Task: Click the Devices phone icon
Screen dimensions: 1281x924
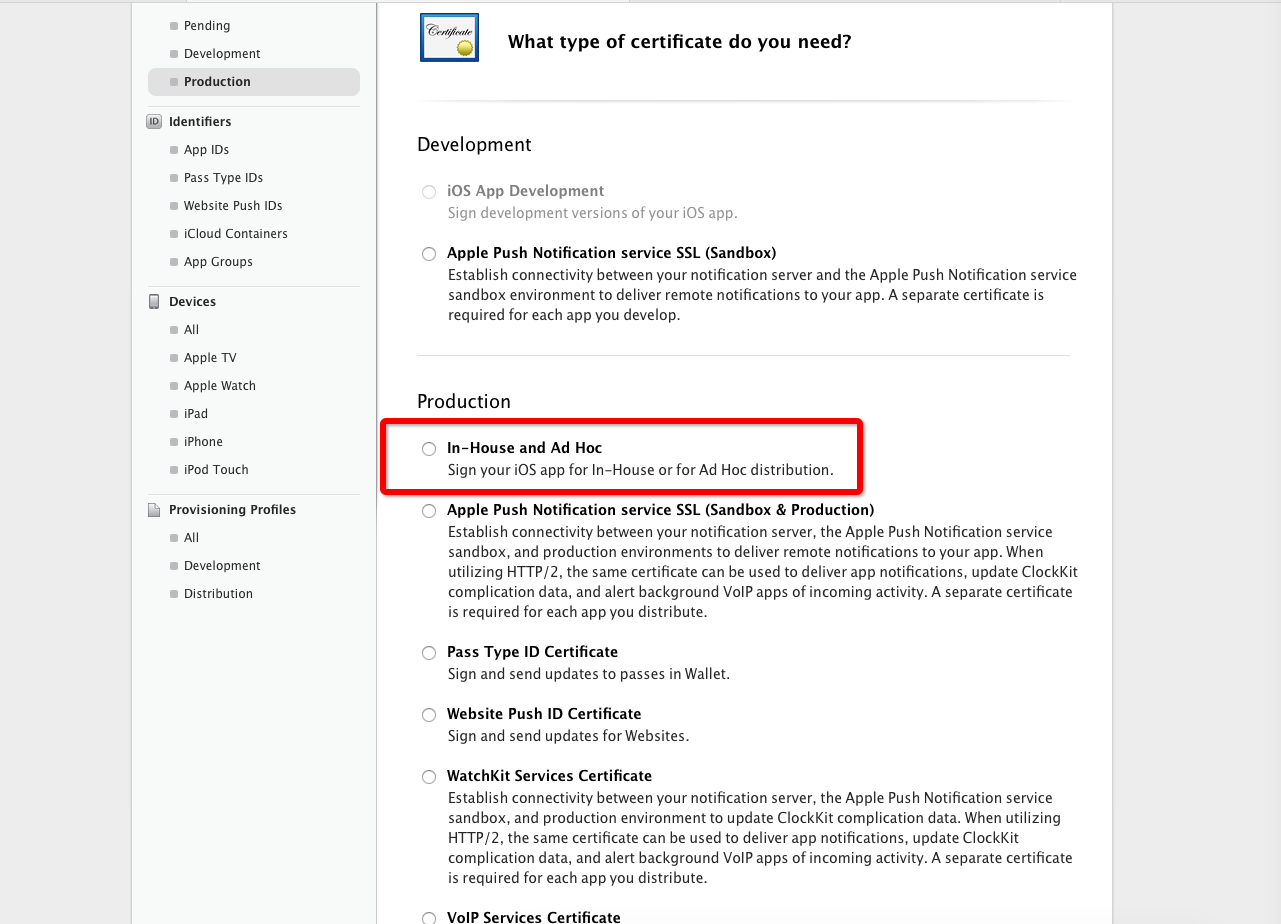Action: pyautogui.click(x=154, y=302)
